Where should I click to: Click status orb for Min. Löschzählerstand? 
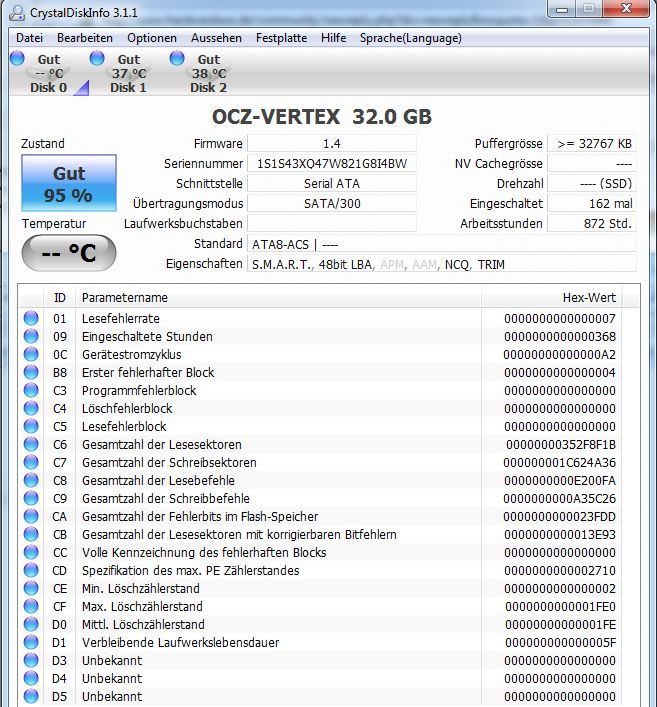[31, 588]
